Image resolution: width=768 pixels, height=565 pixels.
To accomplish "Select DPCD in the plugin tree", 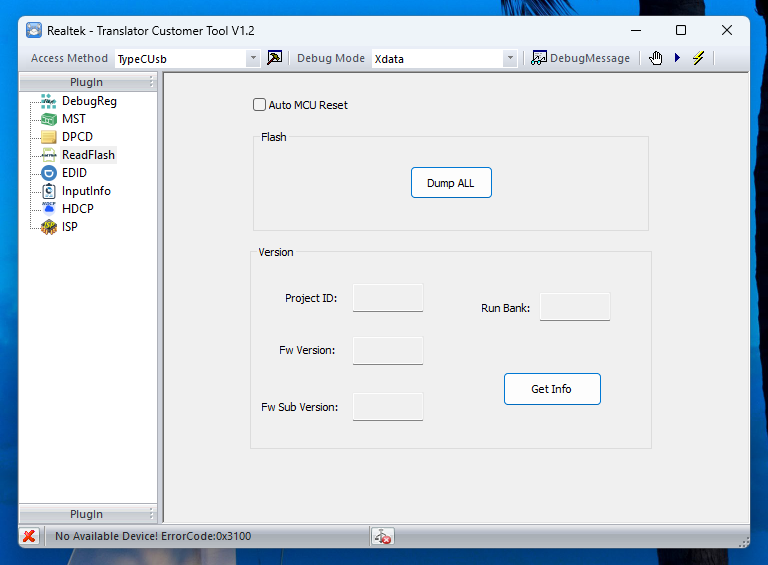I will click(77, 137).
